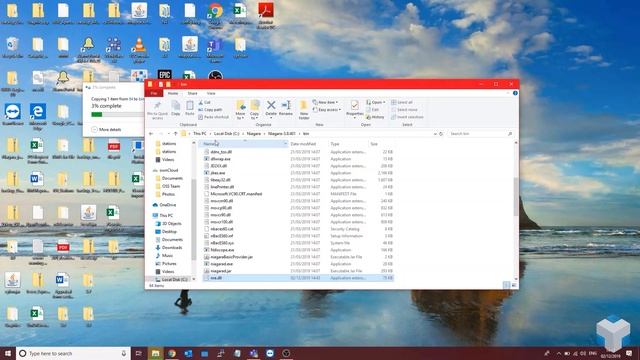The width and height of the screenshot is (640, 360).
Task: Click the Up one level arrow
Action: click(x=176, y=134)
